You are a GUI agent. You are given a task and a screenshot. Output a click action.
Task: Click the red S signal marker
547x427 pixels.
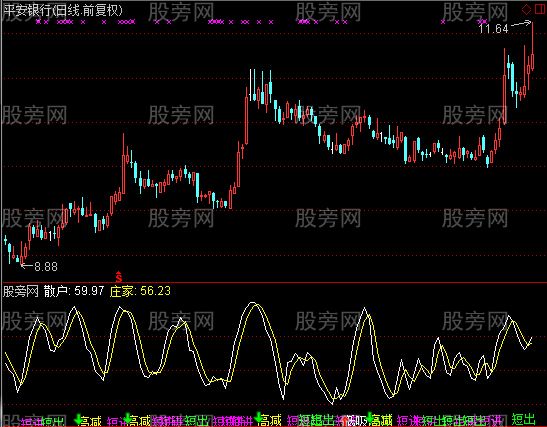119,277
